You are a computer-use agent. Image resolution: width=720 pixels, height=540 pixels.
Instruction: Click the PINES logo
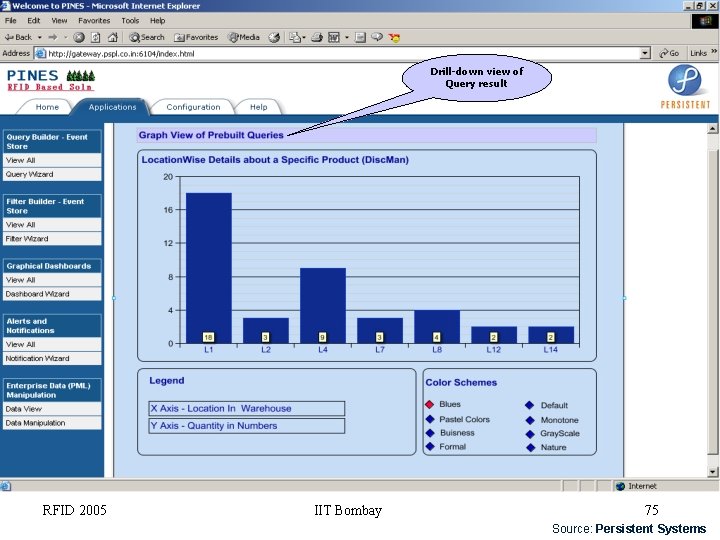(x=51, y=80)
